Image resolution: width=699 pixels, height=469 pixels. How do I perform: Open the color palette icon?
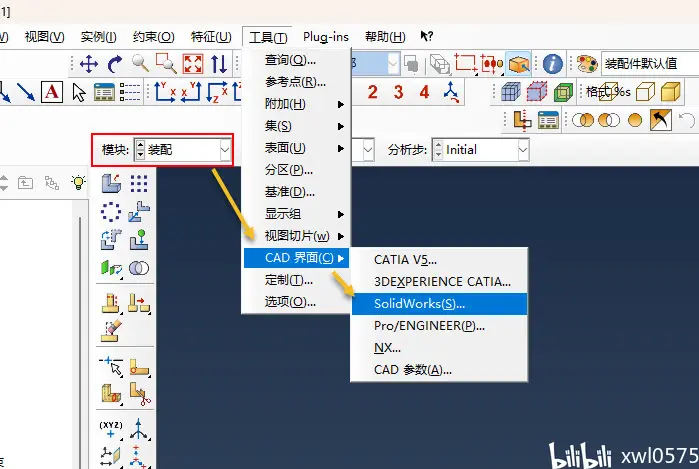point(587,64)
